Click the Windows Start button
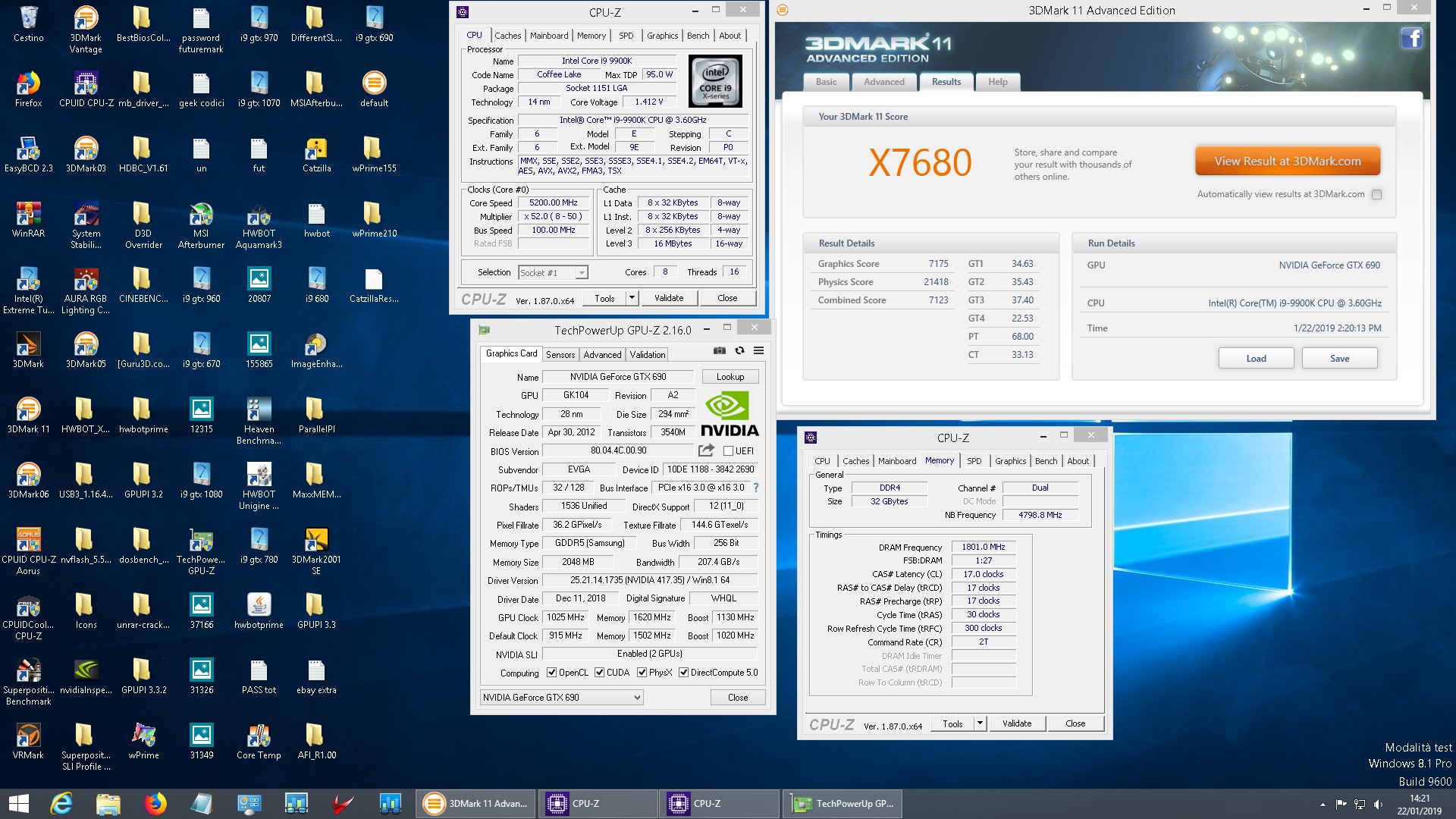This screenshot has height=819, width=1456. point(19,803)
